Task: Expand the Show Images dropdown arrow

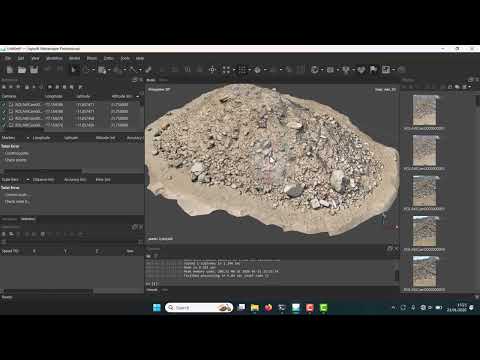Action: click(394, 70)
